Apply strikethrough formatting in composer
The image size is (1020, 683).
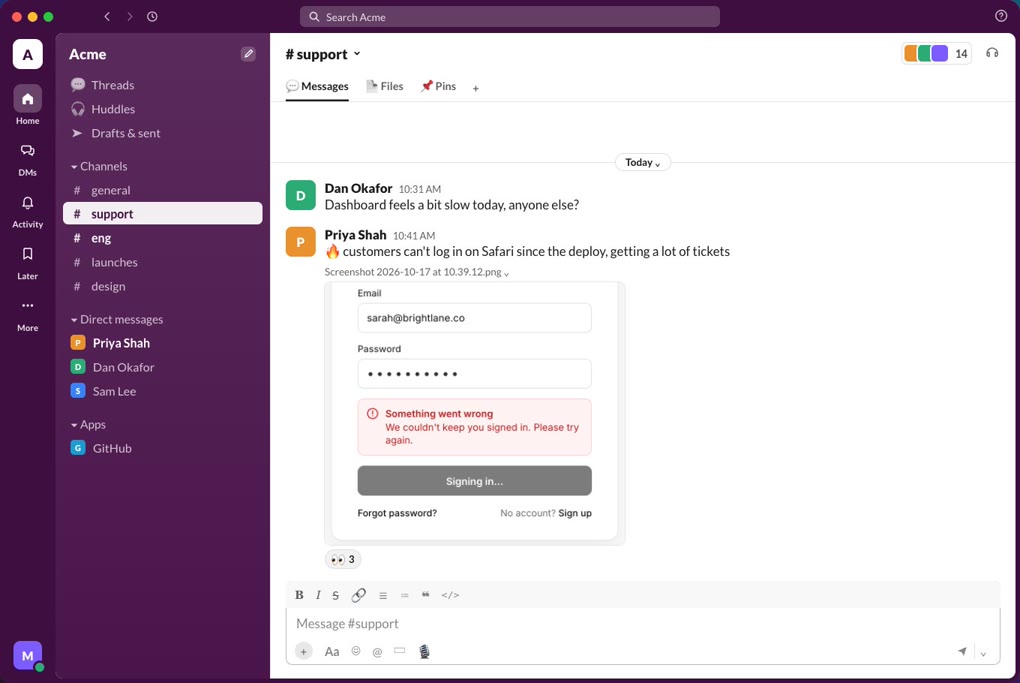point(336,595)
